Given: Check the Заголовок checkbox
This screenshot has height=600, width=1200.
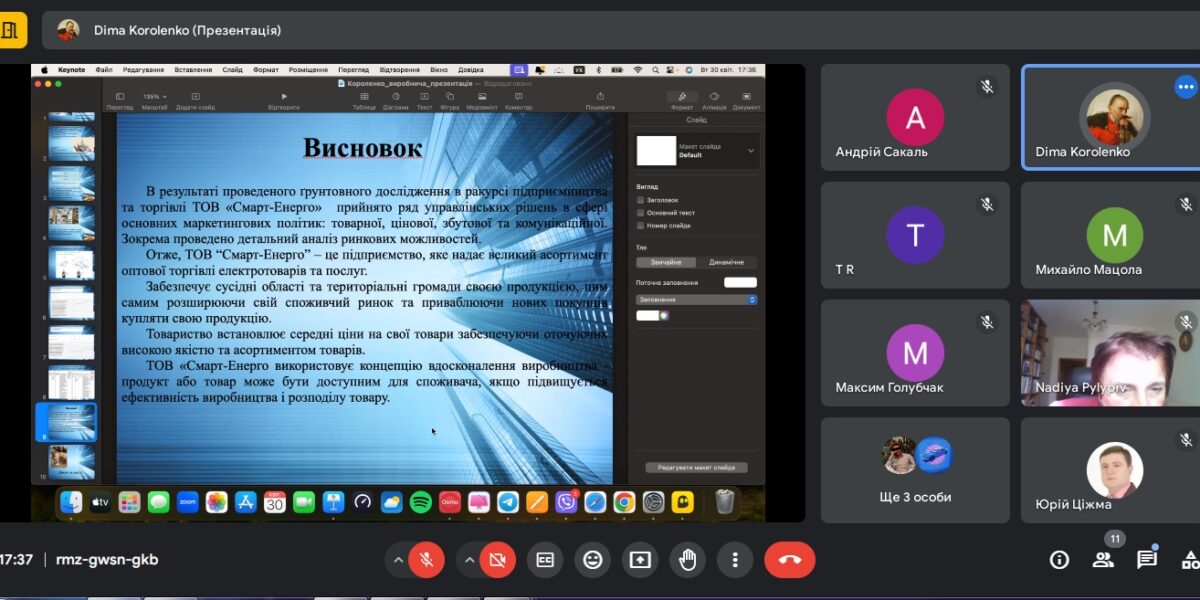Looking at the screenshot, I should point(641,200).
